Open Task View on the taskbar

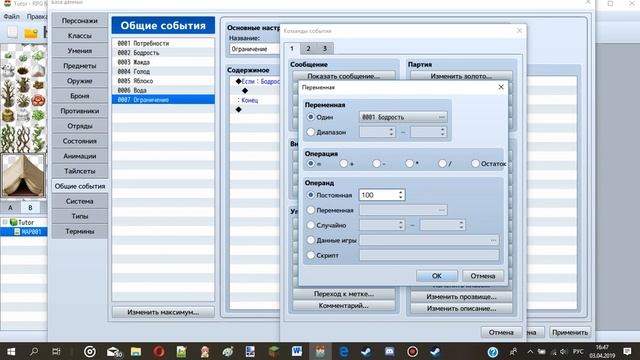[x=56, y=351]
